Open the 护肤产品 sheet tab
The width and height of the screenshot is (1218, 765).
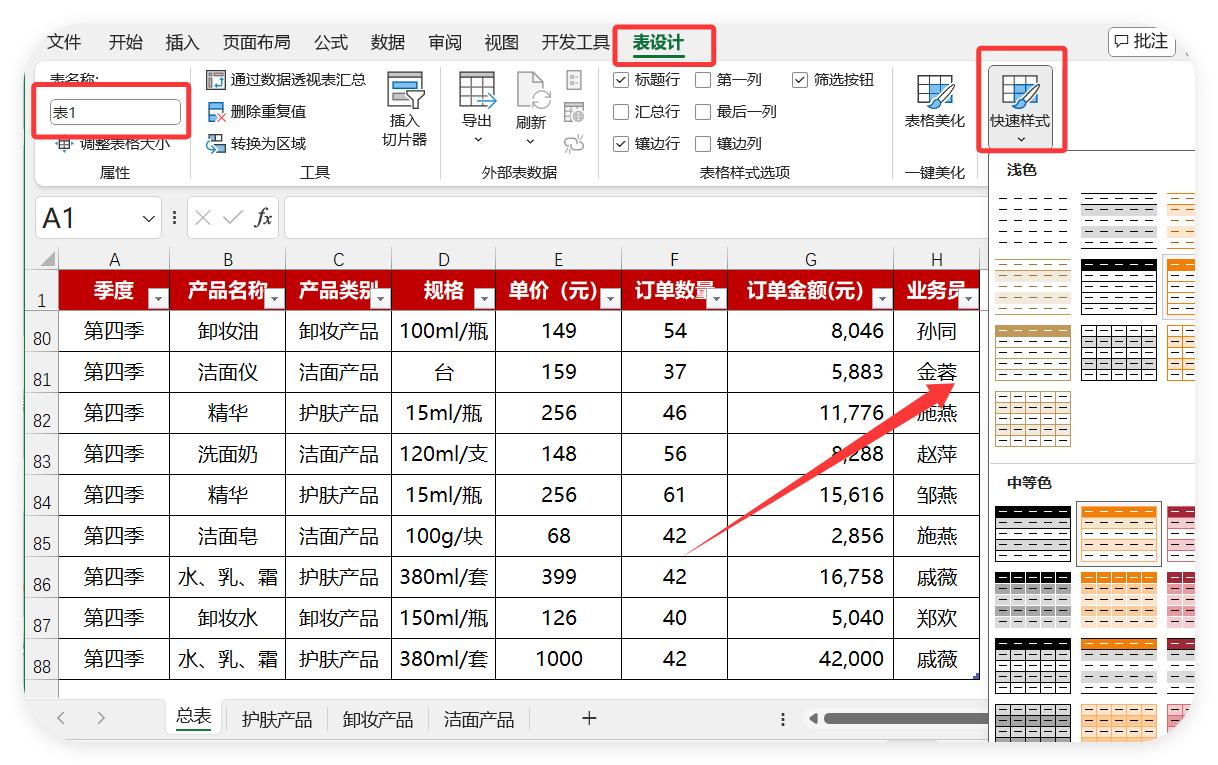click(277, 719)
